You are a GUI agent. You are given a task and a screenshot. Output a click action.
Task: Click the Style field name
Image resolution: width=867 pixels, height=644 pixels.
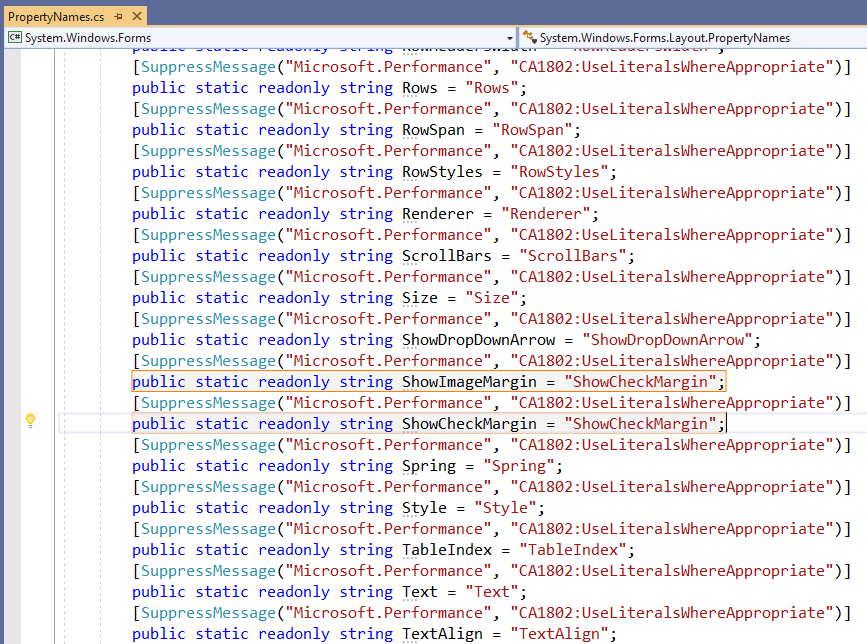pyautogui.click(x=424, y=507)
